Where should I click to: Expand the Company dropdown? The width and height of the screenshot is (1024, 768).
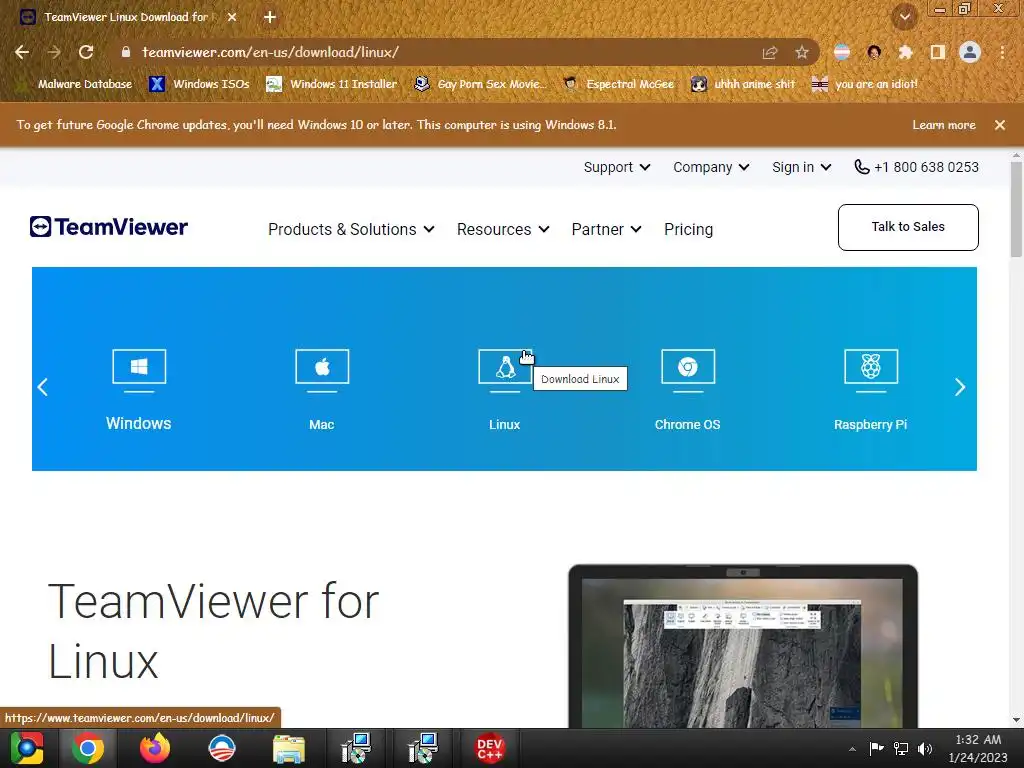[x=711, y=167]
